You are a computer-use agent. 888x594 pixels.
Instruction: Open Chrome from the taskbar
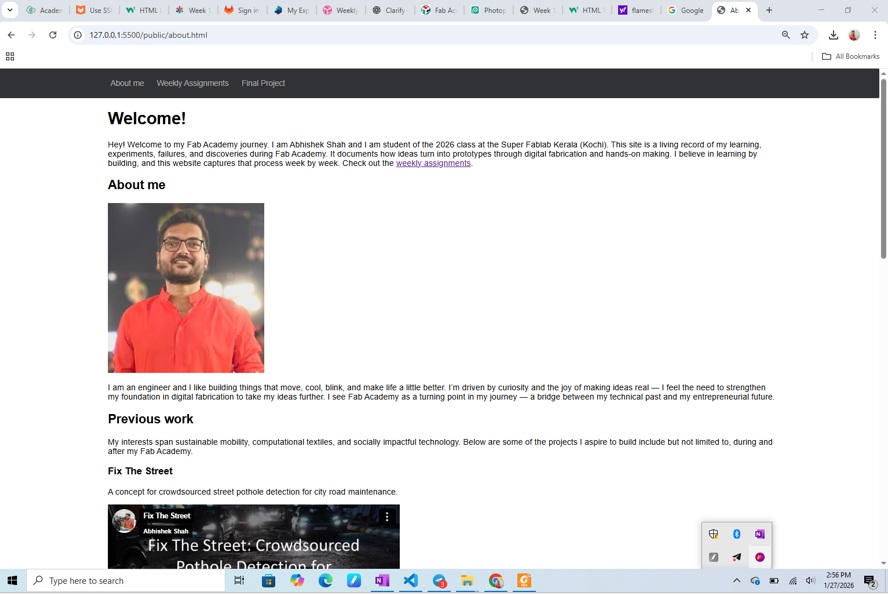(x=496, y=580)
